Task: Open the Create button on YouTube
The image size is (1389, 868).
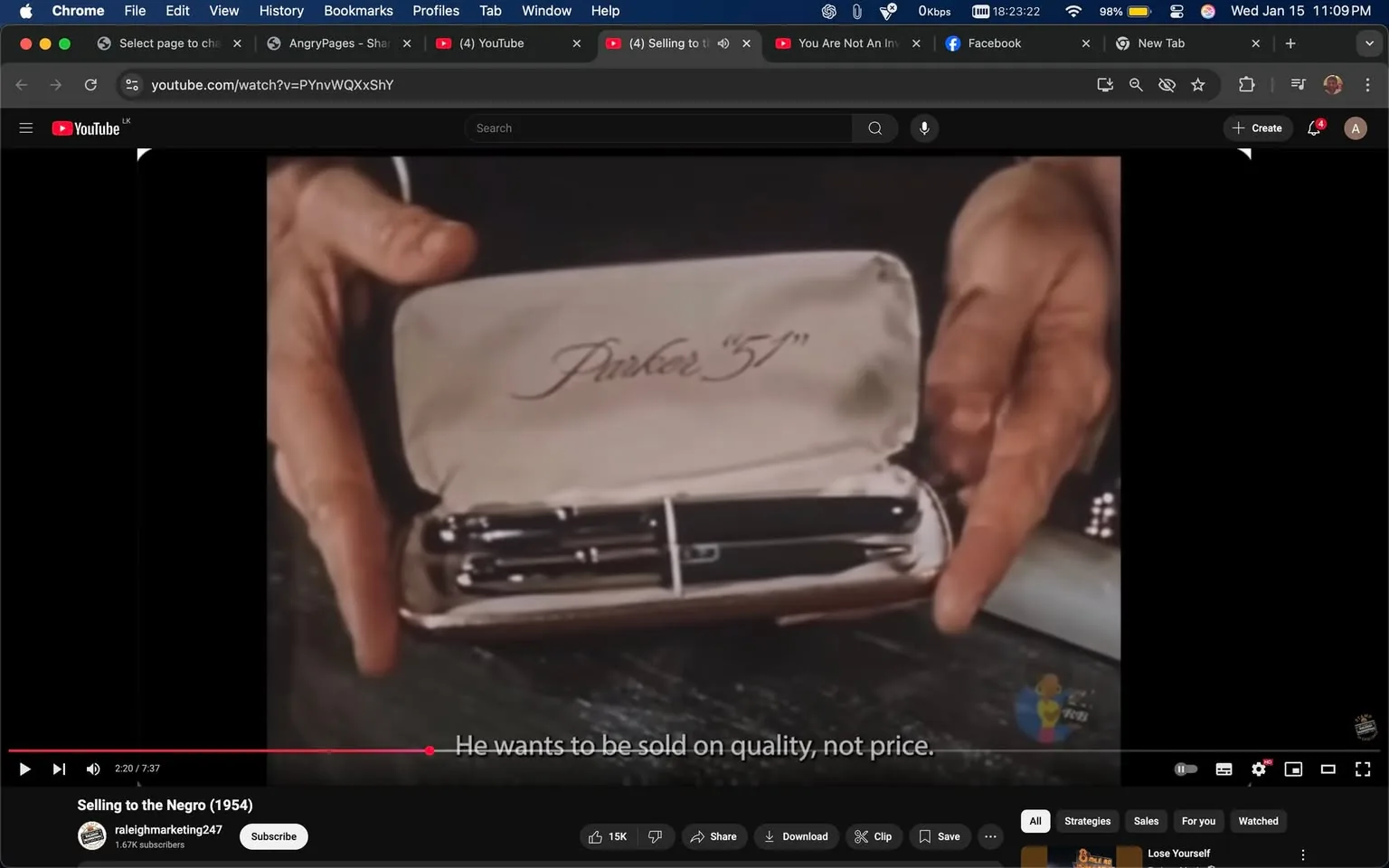Action: pyautogui.click(x=1258, y=127)
